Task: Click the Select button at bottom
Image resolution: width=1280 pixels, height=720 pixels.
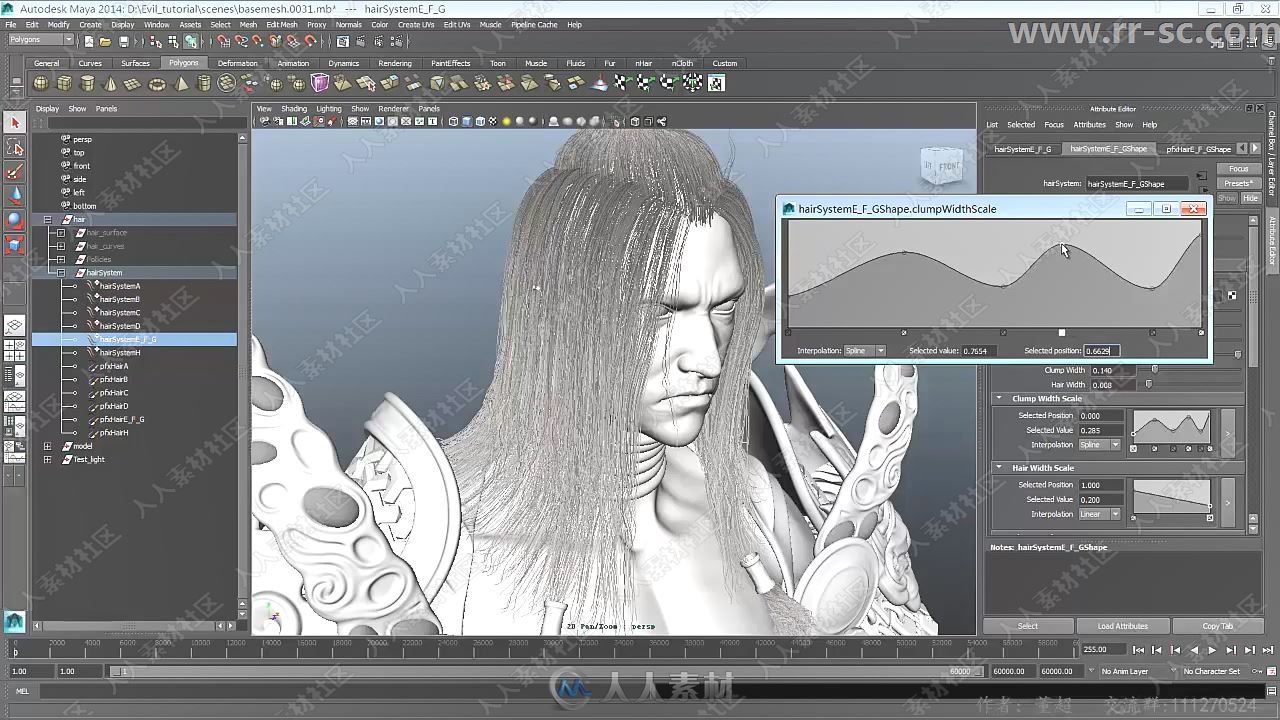Action: pyautogui.click(x=1027, y=626)
